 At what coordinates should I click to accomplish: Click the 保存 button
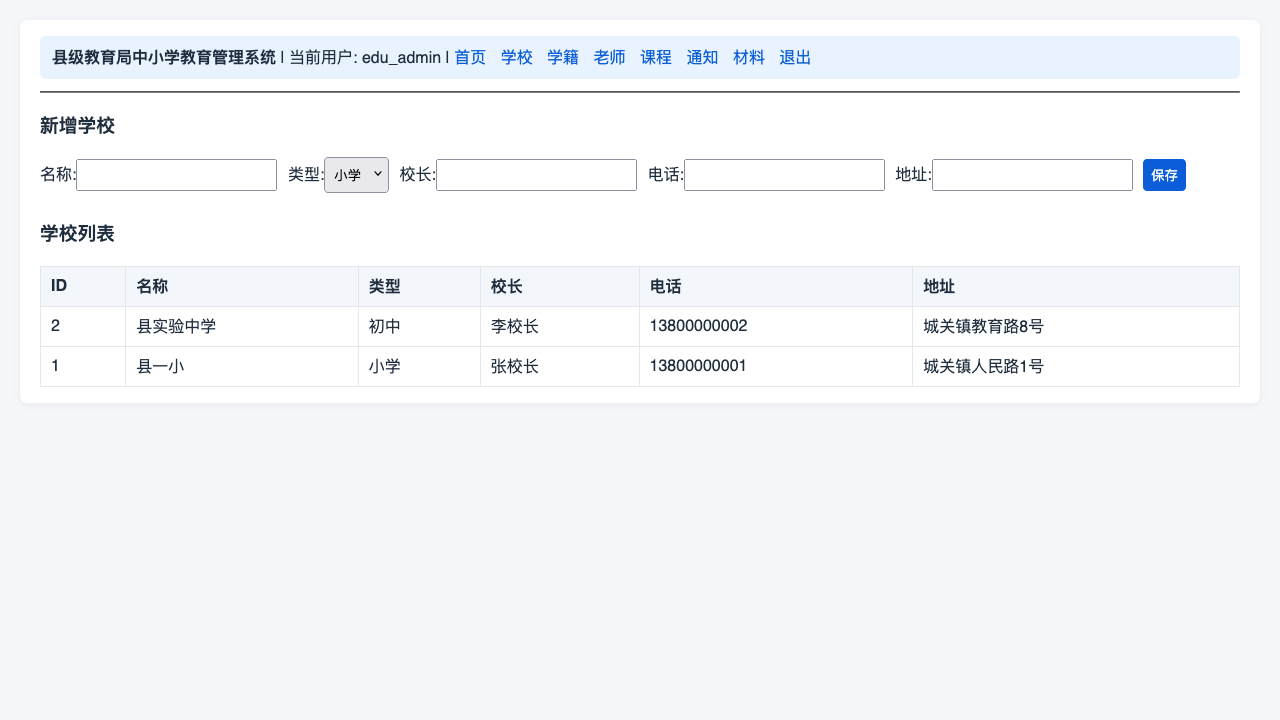1164,175
